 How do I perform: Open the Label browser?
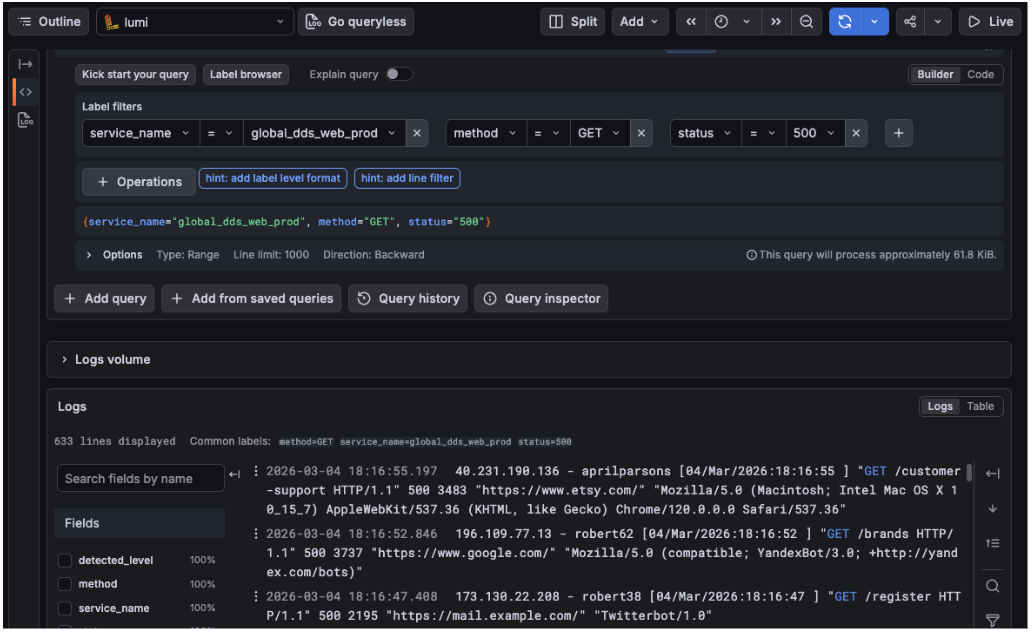[x=245, y=74]
